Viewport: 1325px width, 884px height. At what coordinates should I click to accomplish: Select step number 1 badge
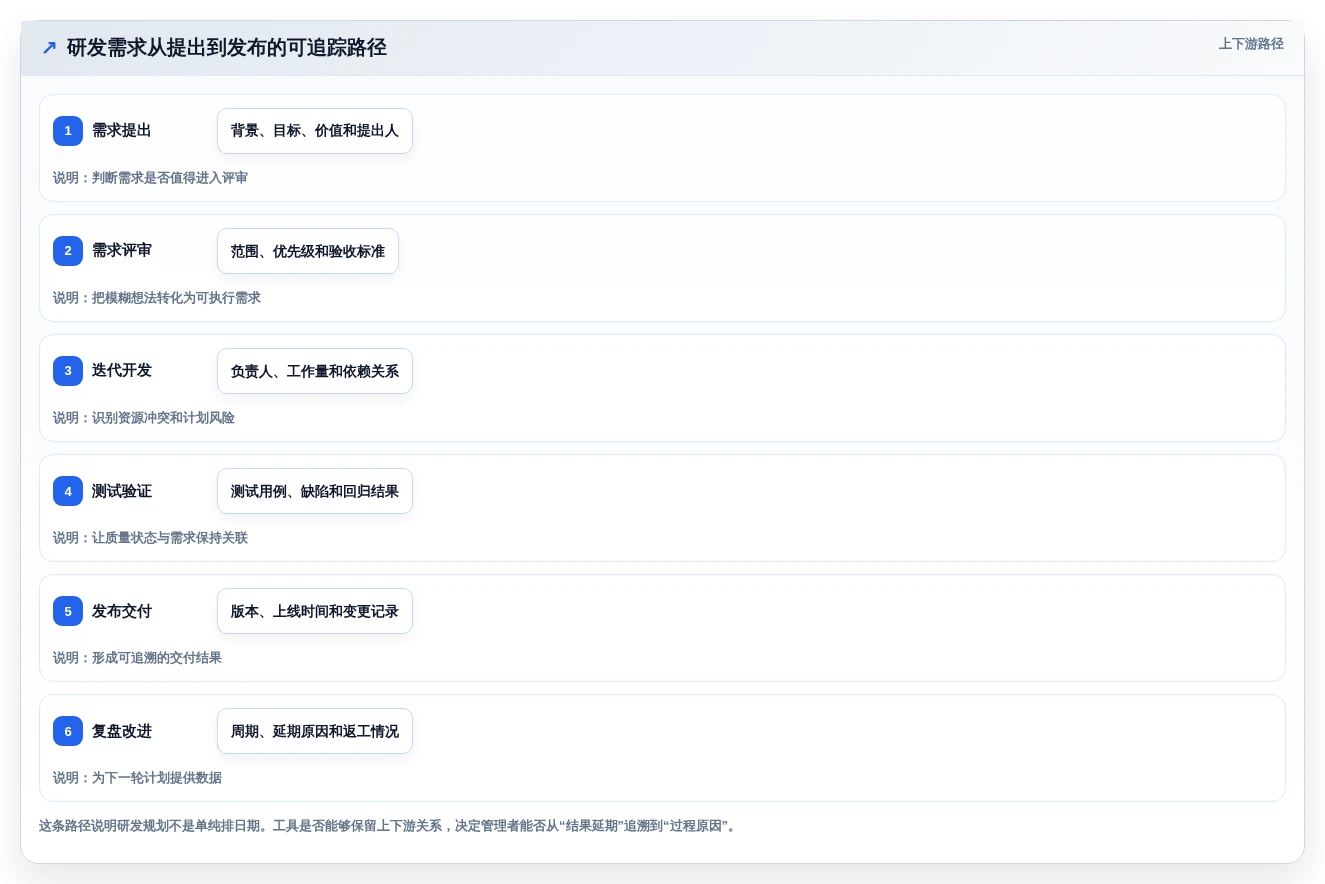[x=68, y=131]
